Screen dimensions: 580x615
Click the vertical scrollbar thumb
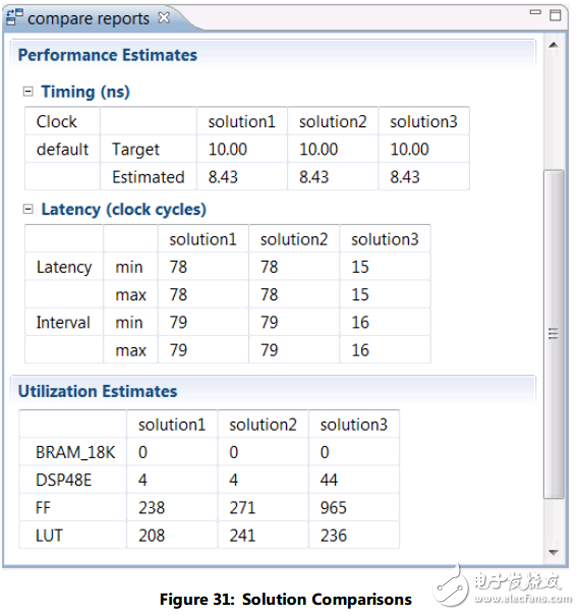click(554, 334)
